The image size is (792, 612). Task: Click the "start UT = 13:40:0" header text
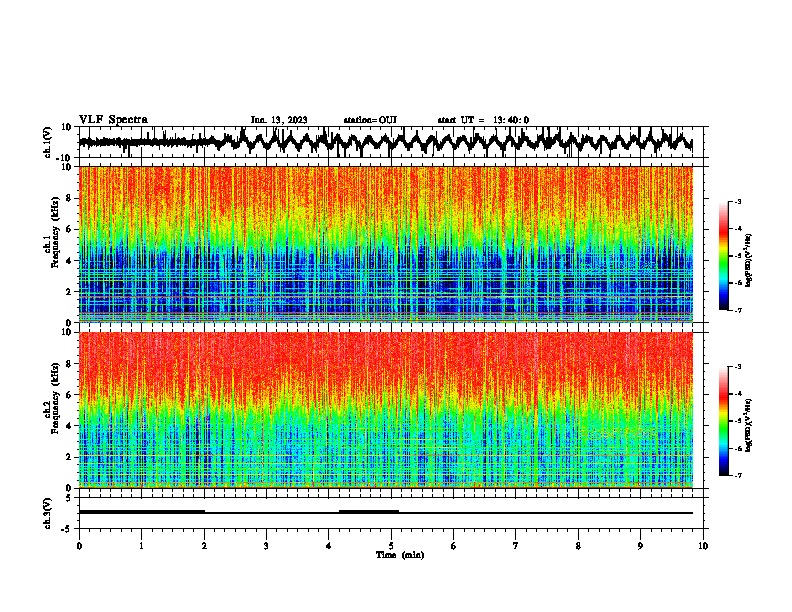(x=483, y=120)
